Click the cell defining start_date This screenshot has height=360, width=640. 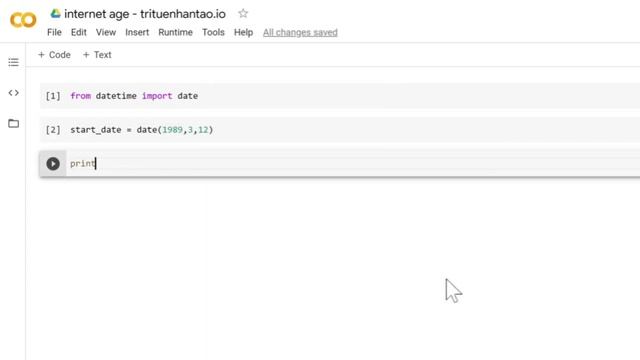pyautogui.click(x=340, y=130)
